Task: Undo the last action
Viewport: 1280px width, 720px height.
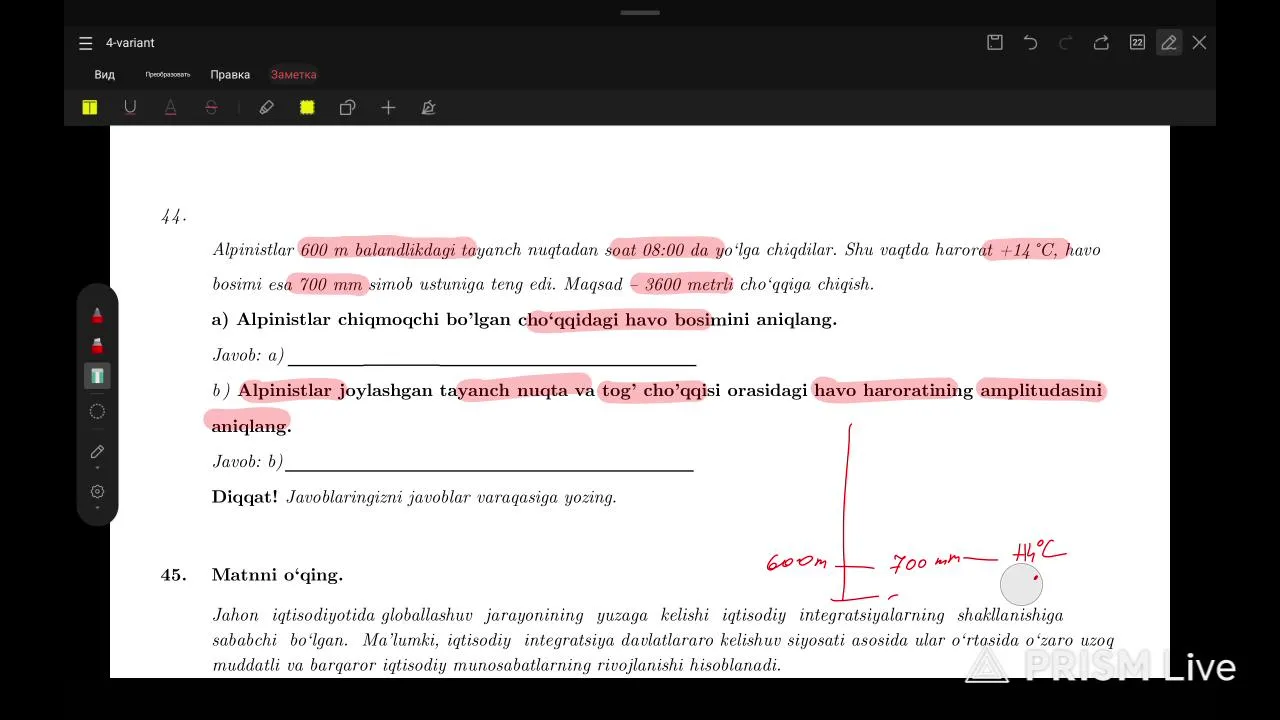Action: [1030, 42]
